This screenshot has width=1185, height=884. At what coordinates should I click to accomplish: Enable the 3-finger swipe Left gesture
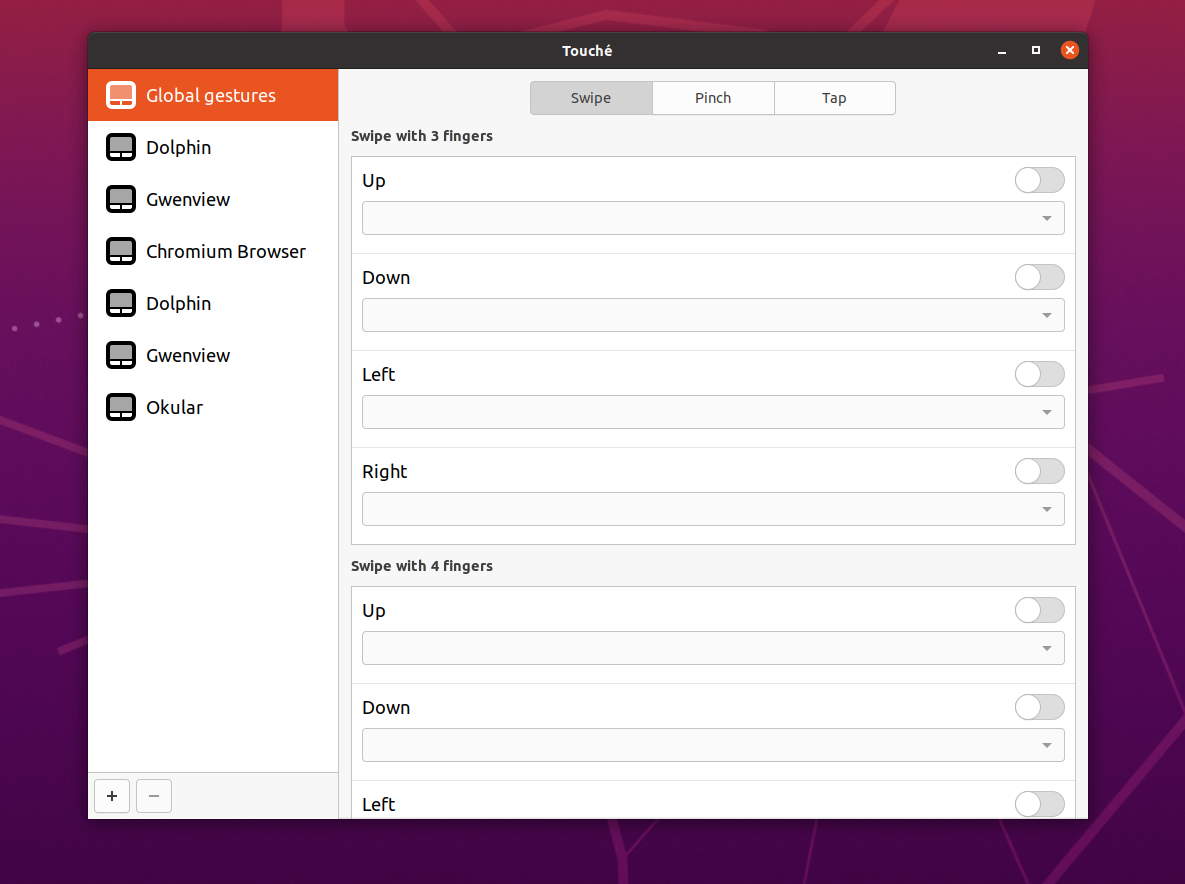pyautogui.click(x=1039, y=374)
